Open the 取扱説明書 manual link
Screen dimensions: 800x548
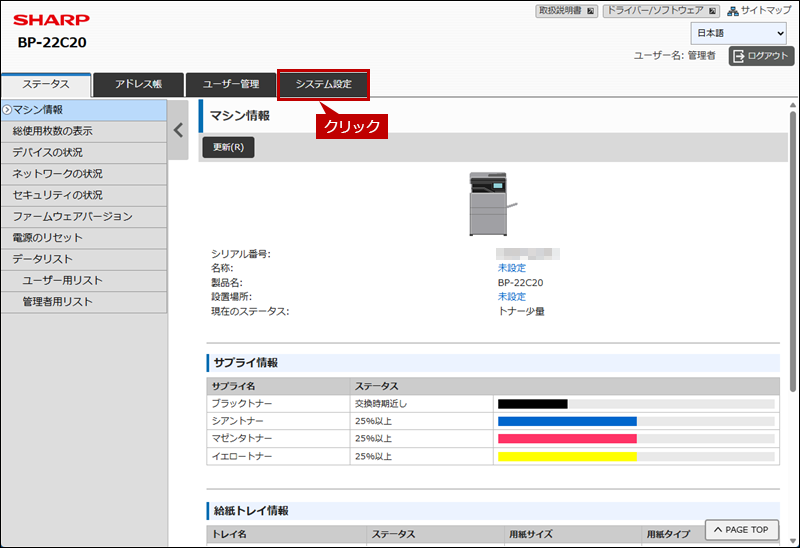point(567,11)
